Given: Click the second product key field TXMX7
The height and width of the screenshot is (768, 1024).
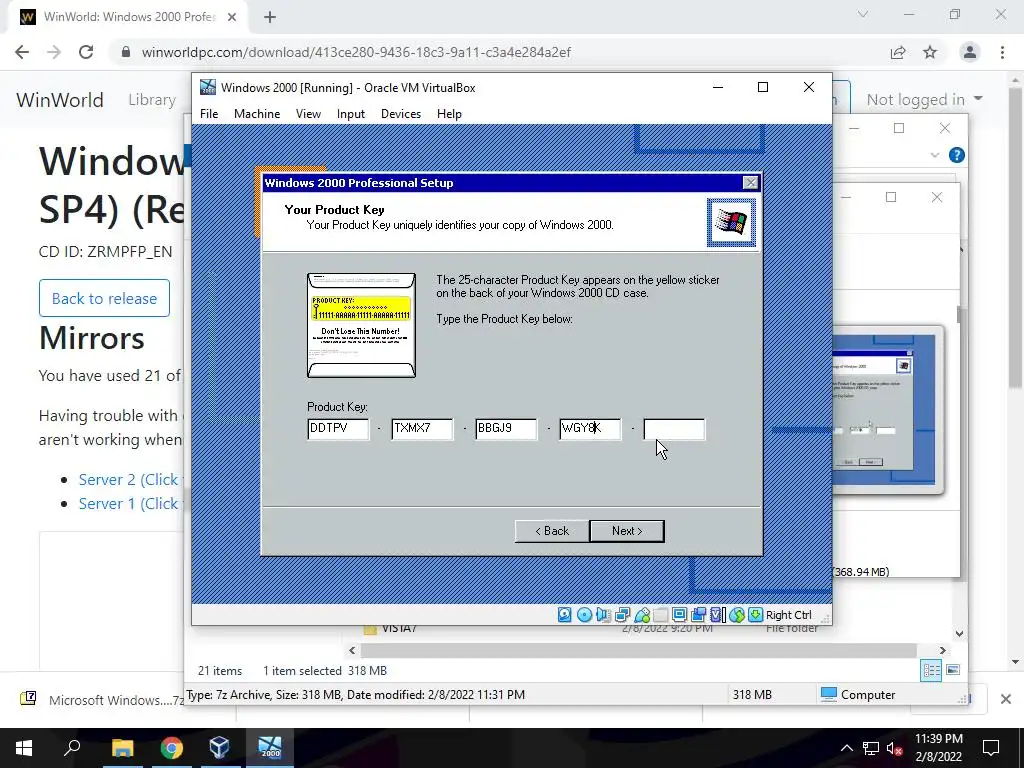Looking at the screenshot, I should (x=422, y=429).
